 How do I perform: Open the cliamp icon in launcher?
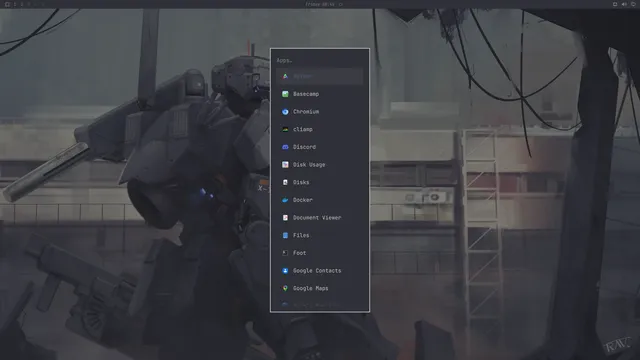[x=285, y=129]
